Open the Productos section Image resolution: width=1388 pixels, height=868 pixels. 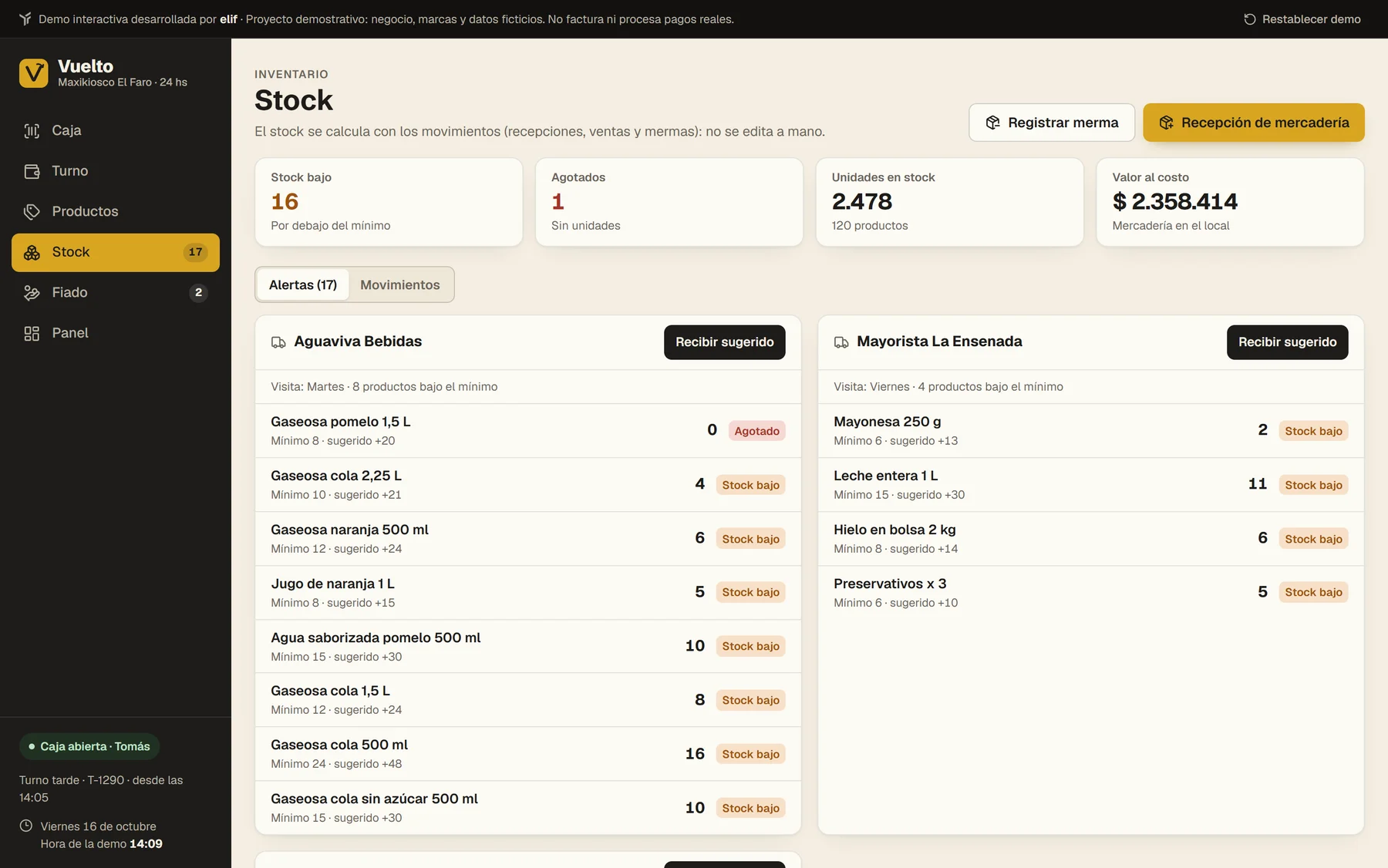click(116, 212)
